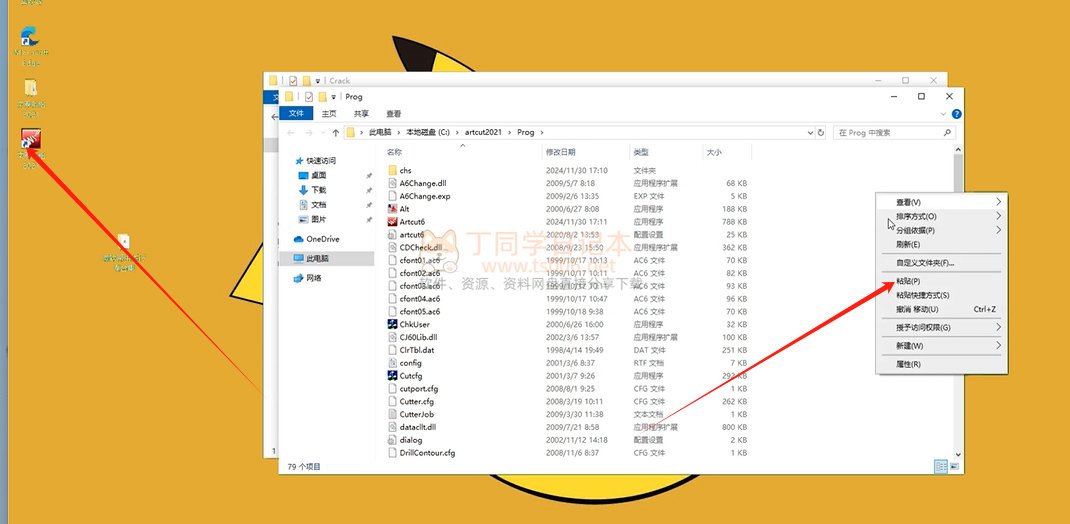The height and width of the screenshot is (524, 1070).
Task: Open the File tab in Prog window
Action: 296,113
